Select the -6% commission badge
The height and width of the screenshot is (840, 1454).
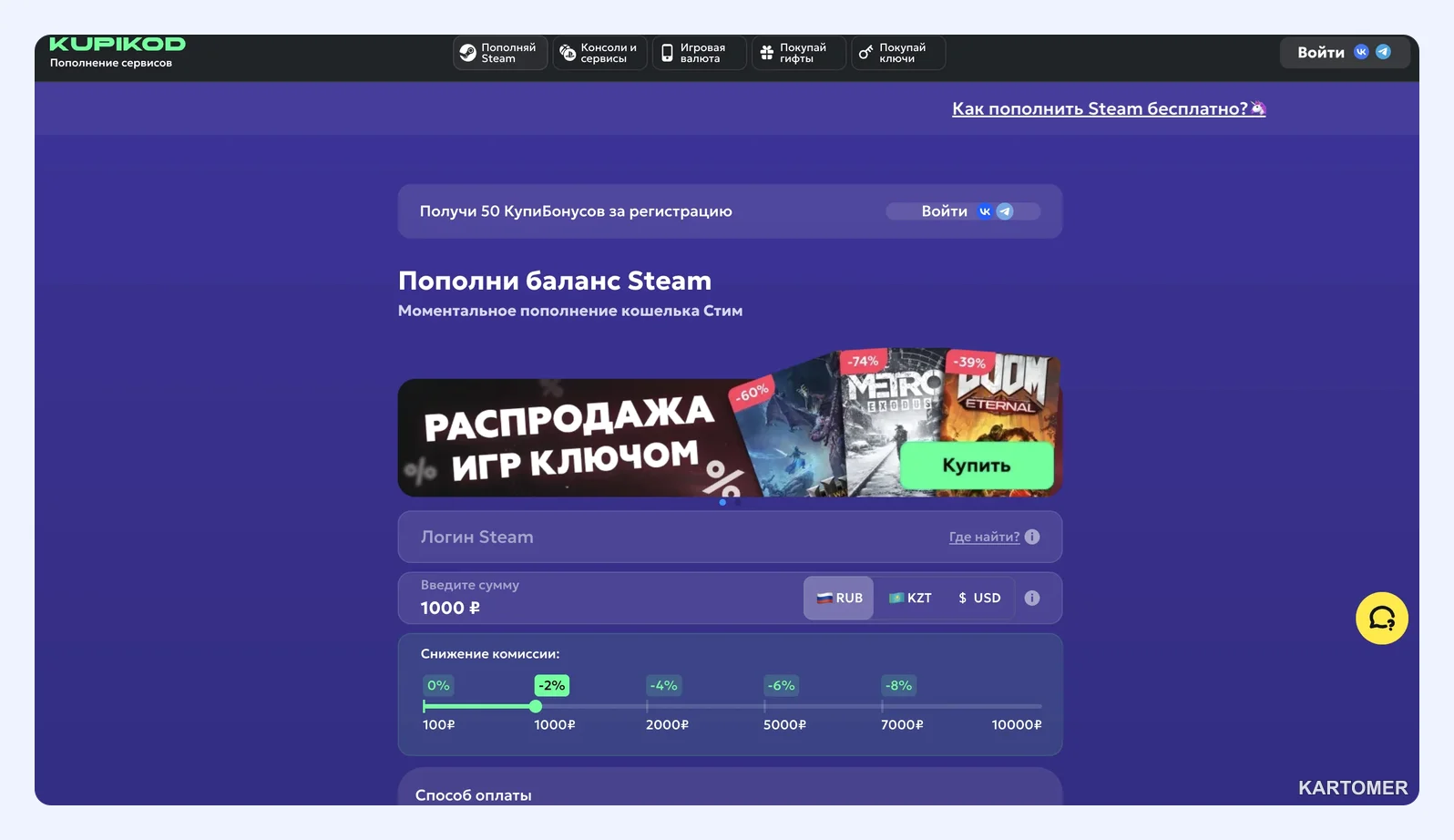(782, 685)
